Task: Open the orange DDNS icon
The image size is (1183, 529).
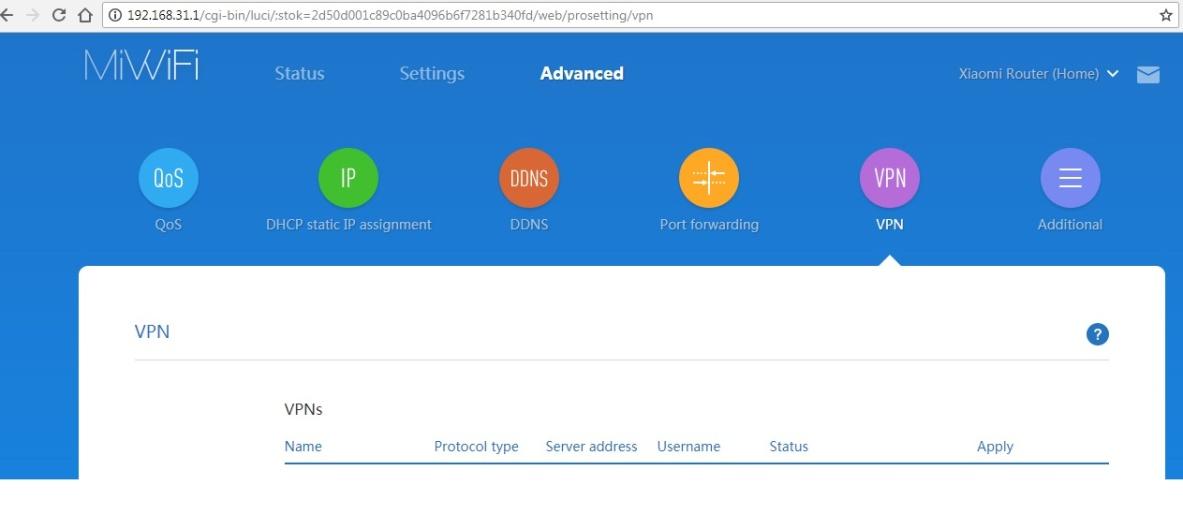Action: [528, 180]
